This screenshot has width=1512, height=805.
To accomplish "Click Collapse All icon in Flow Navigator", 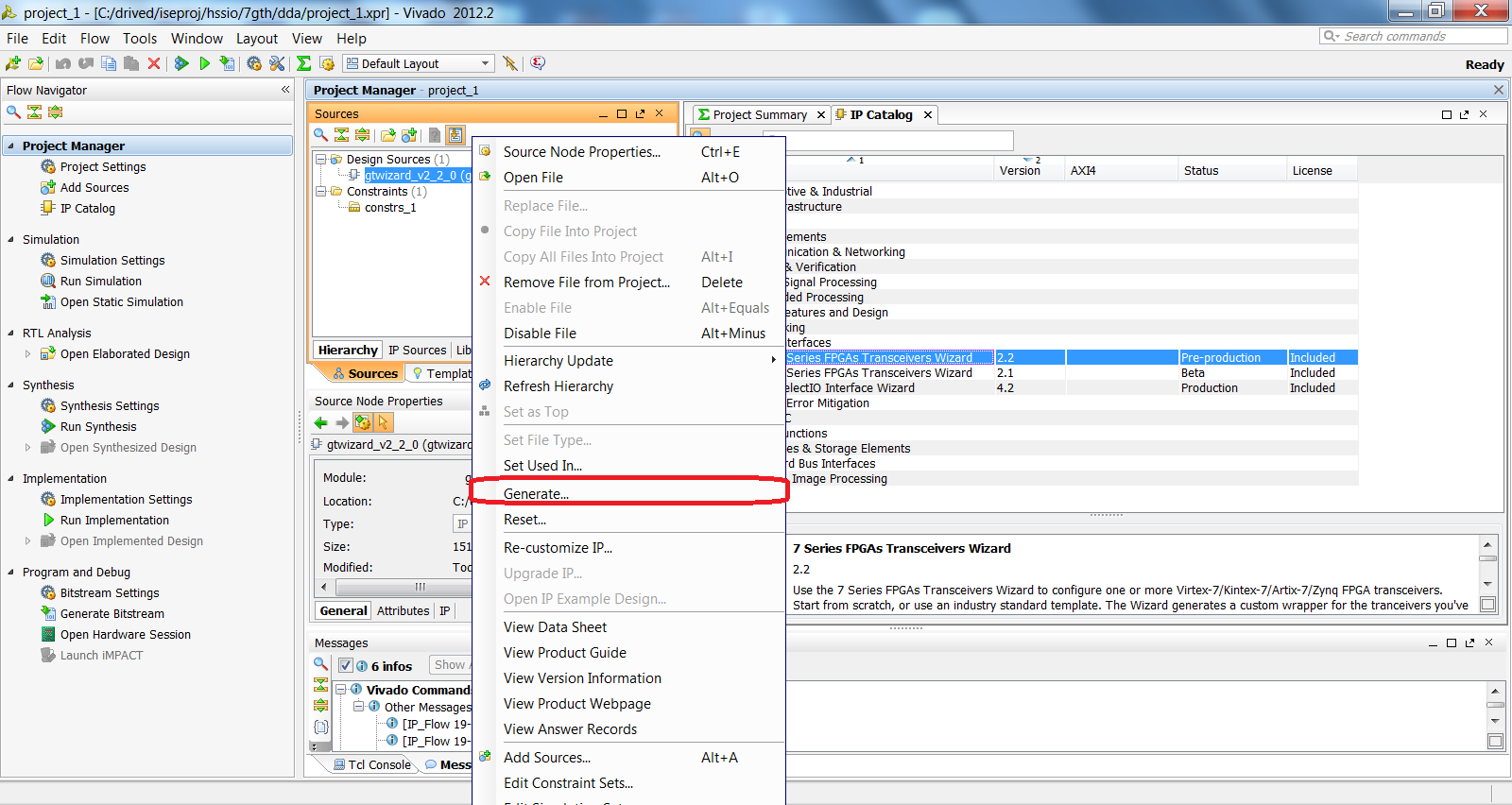I will pos(34,111).
